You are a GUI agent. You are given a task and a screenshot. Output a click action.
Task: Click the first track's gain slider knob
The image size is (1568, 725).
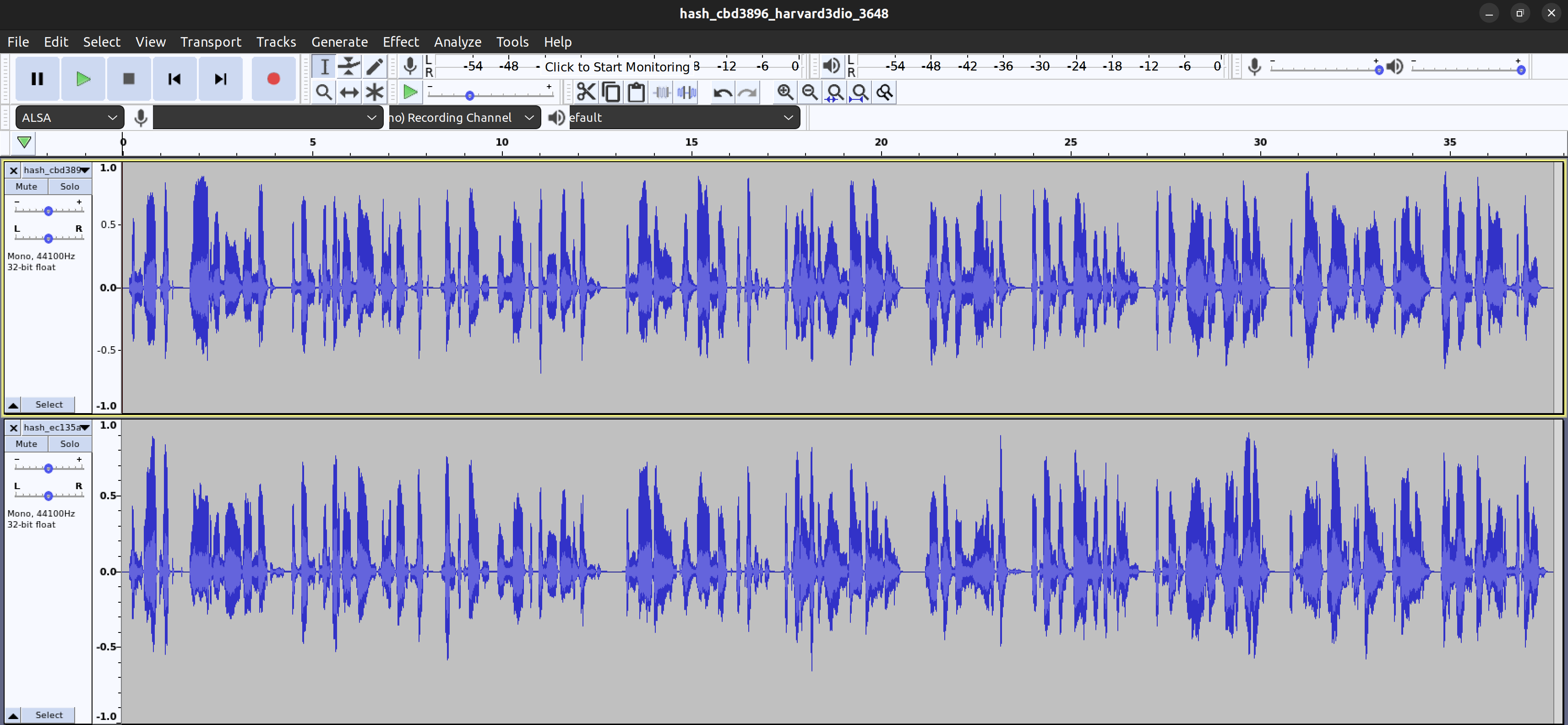pyautogui.click(x=48, y=211)
